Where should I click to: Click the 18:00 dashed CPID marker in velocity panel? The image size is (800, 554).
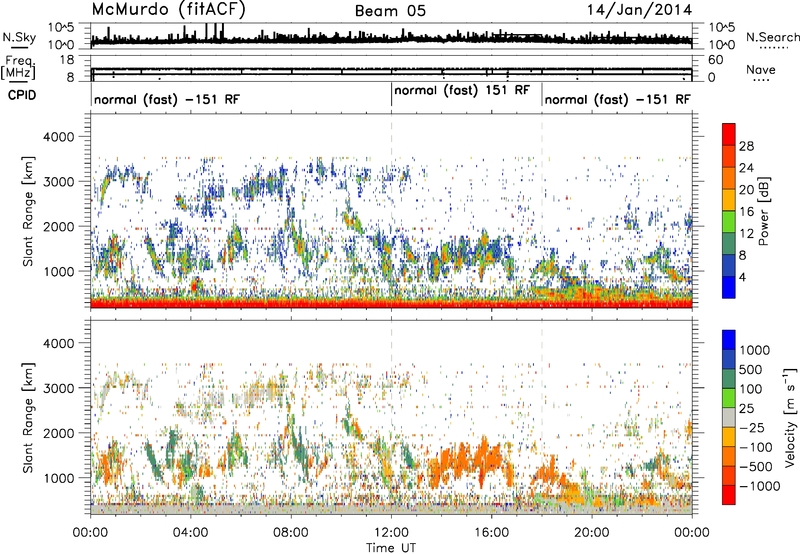tap(542, 417)
